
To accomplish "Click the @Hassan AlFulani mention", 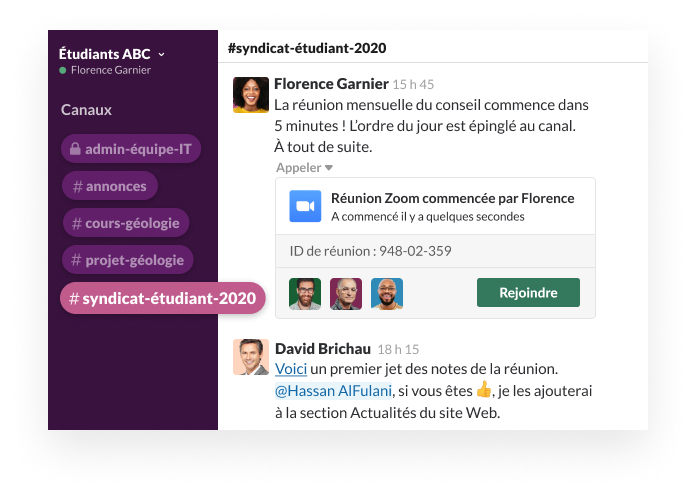I will pos(334,391).
